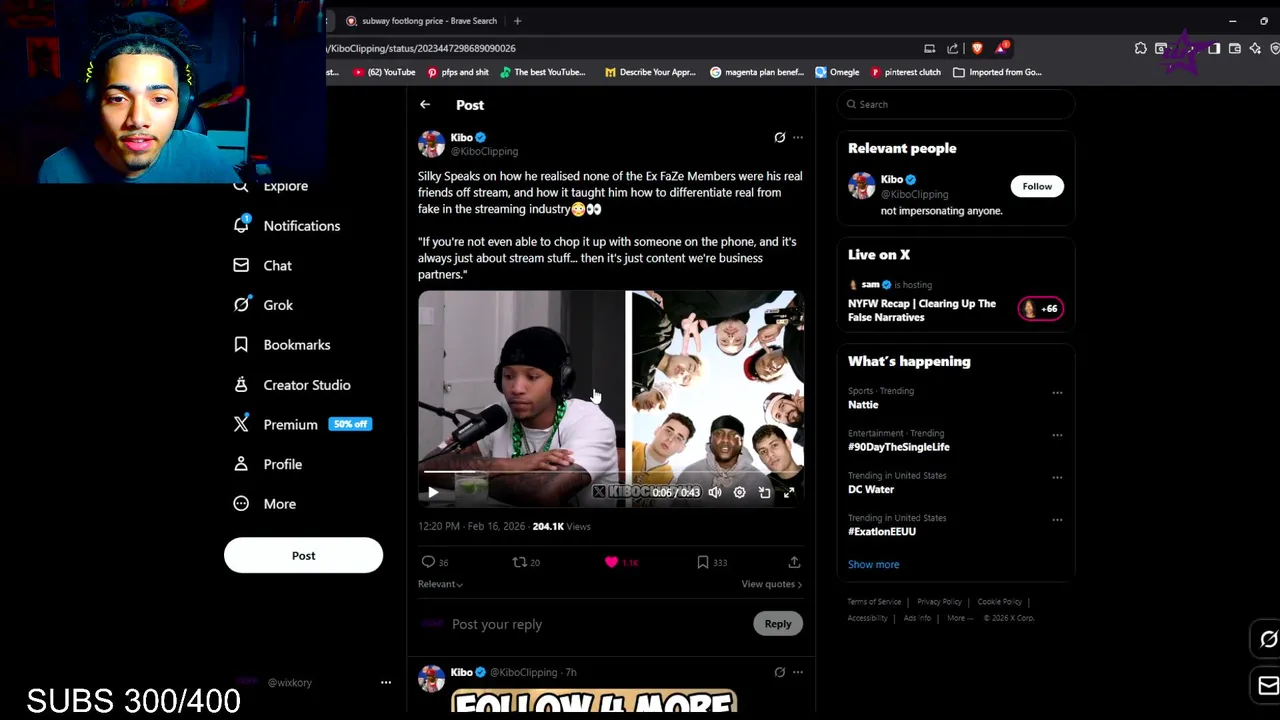Screen dimensions: 1280x720
Task: Select Notifications in the sidebar menu
Action: 302,226
